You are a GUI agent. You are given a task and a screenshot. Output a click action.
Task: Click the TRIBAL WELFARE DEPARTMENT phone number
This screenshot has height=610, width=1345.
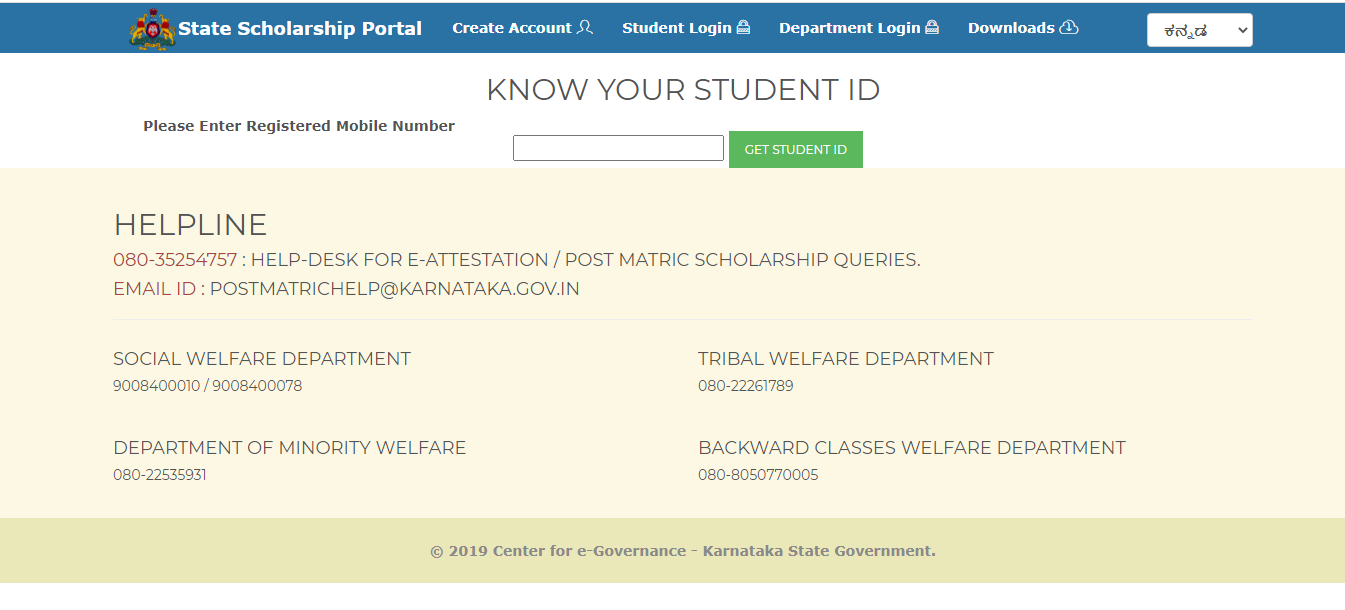click(x=744, y=384)
